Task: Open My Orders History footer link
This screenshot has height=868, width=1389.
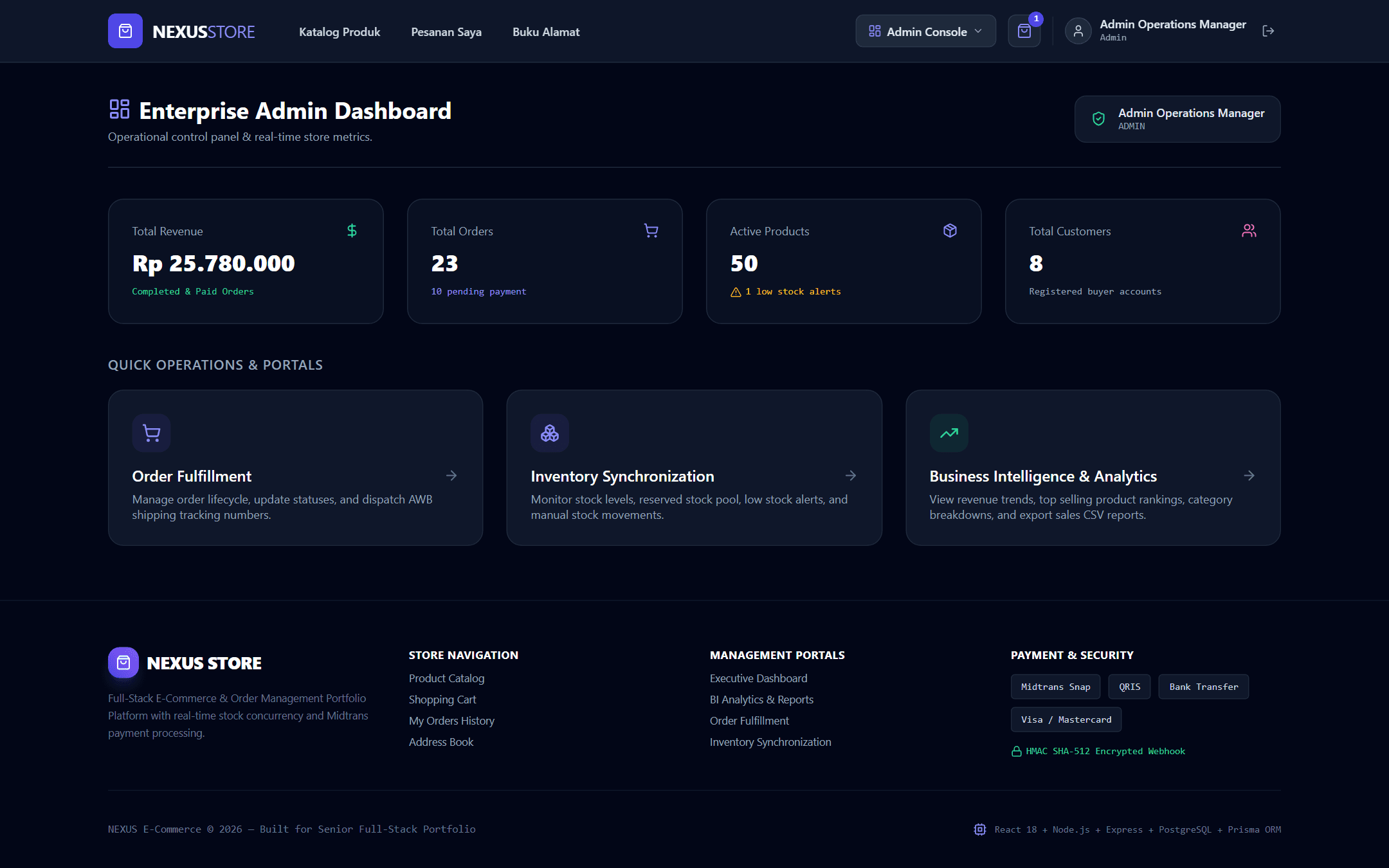Action: [451, 721]
